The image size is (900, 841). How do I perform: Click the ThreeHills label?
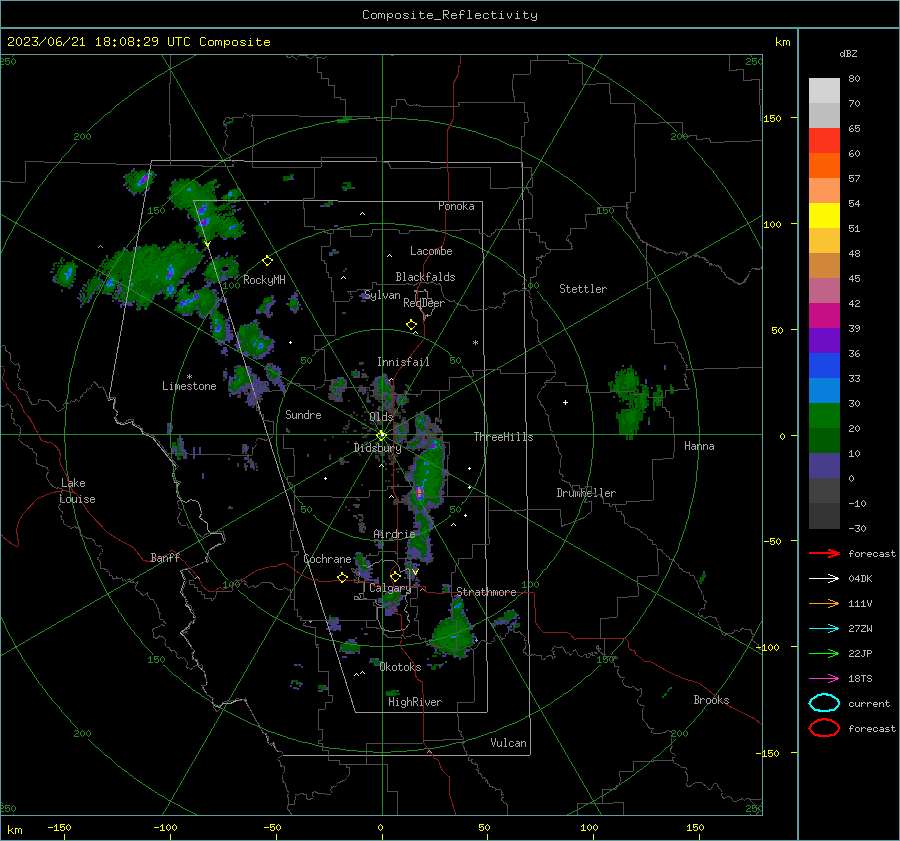tap(503, 437)
